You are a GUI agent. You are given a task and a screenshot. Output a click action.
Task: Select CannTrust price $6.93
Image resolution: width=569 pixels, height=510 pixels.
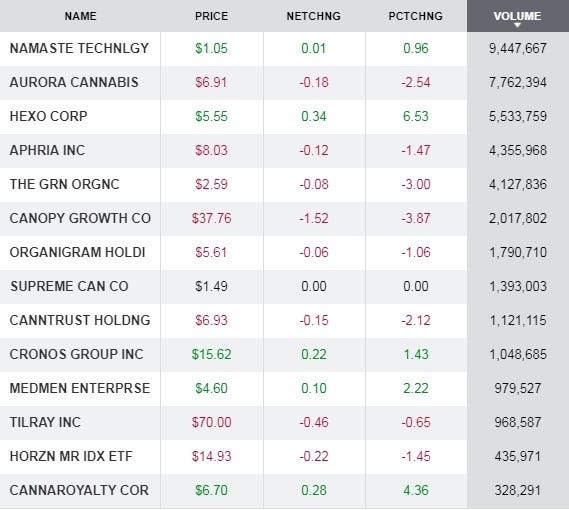coord(212,320)
